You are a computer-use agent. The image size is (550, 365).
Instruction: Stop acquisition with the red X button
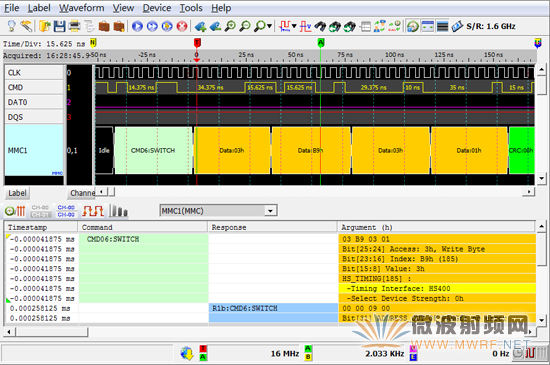point(182,26)
